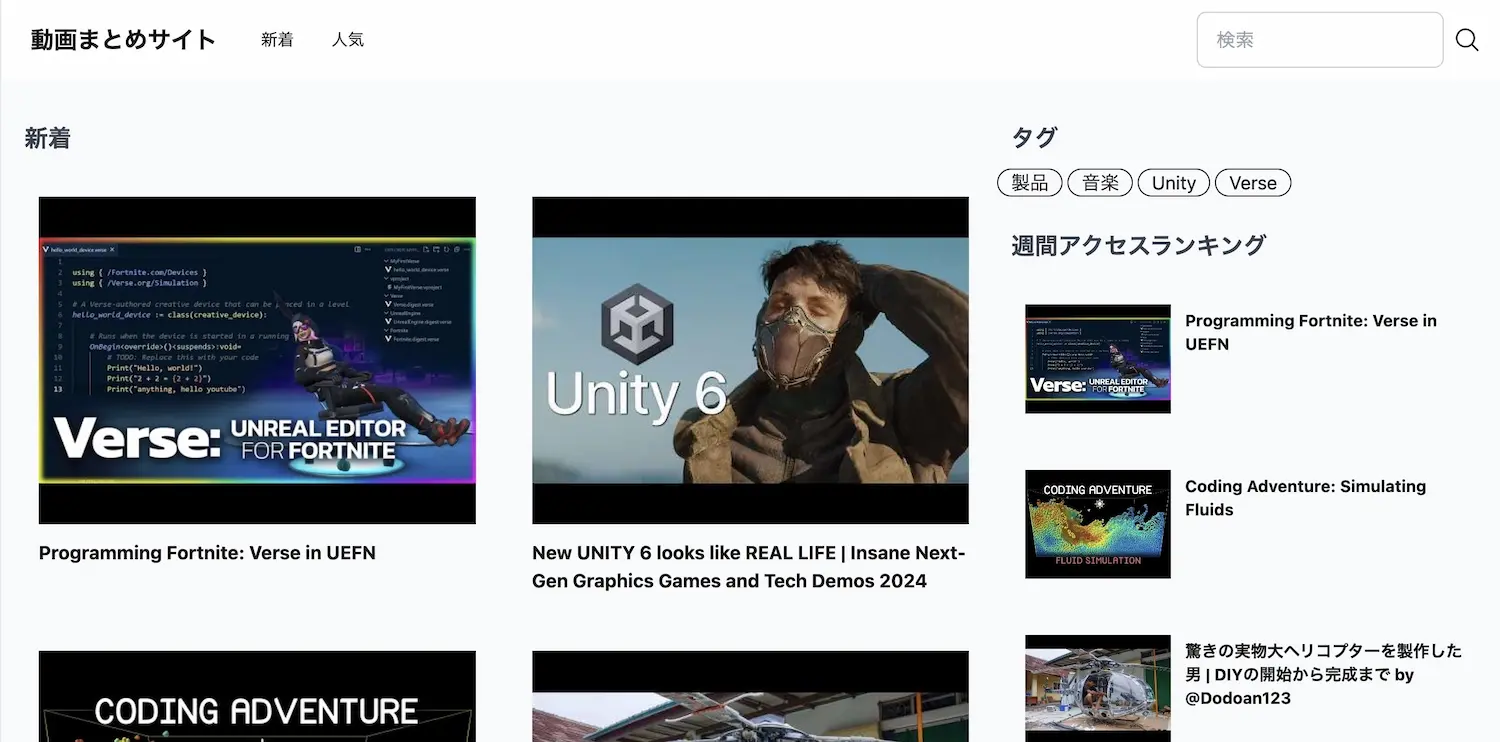
Task: Open ranking thumbnail for Verse in UEFN
Action: click(x=1098, y=359)
